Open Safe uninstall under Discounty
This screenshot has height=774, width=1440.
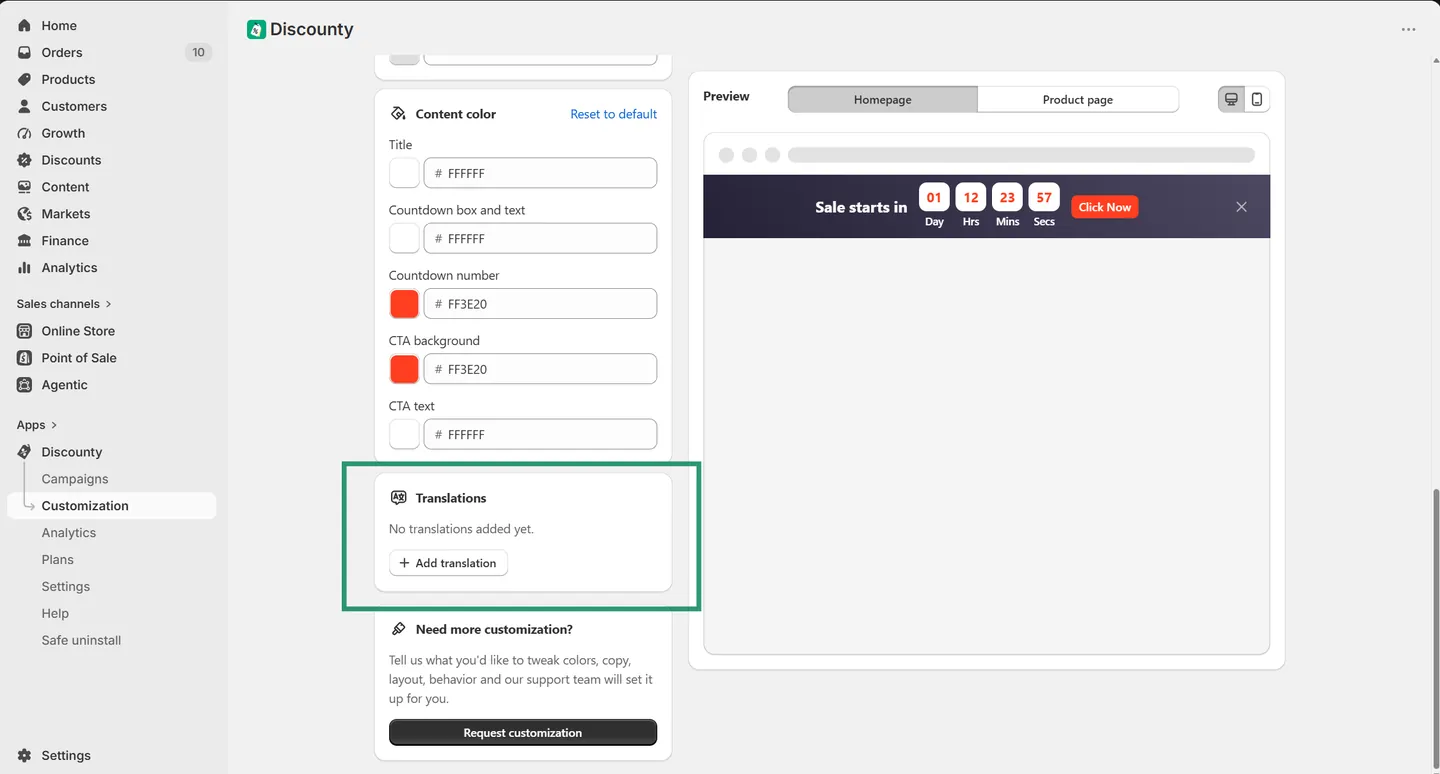[x=81, y=641]
